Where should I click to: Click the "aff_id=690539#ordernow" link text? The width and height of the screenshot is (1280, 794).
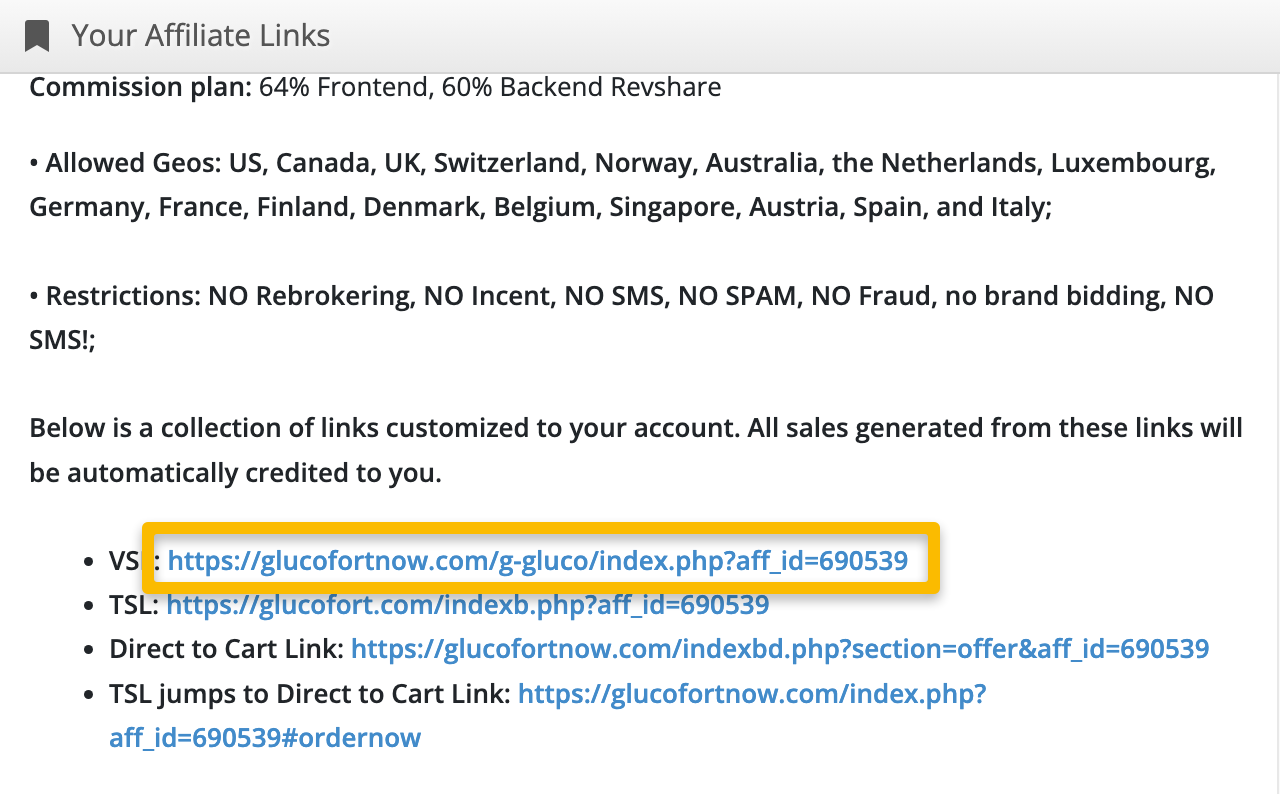(265, 738)
